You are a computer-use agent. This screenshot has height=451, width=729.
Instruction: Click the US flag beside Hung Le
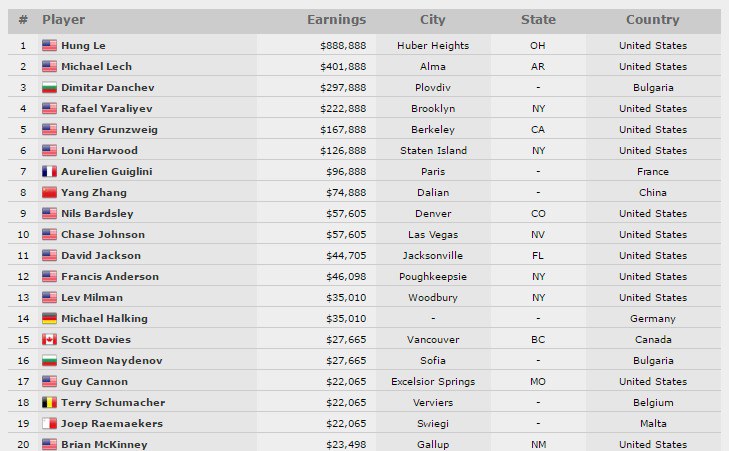[49, 45]
